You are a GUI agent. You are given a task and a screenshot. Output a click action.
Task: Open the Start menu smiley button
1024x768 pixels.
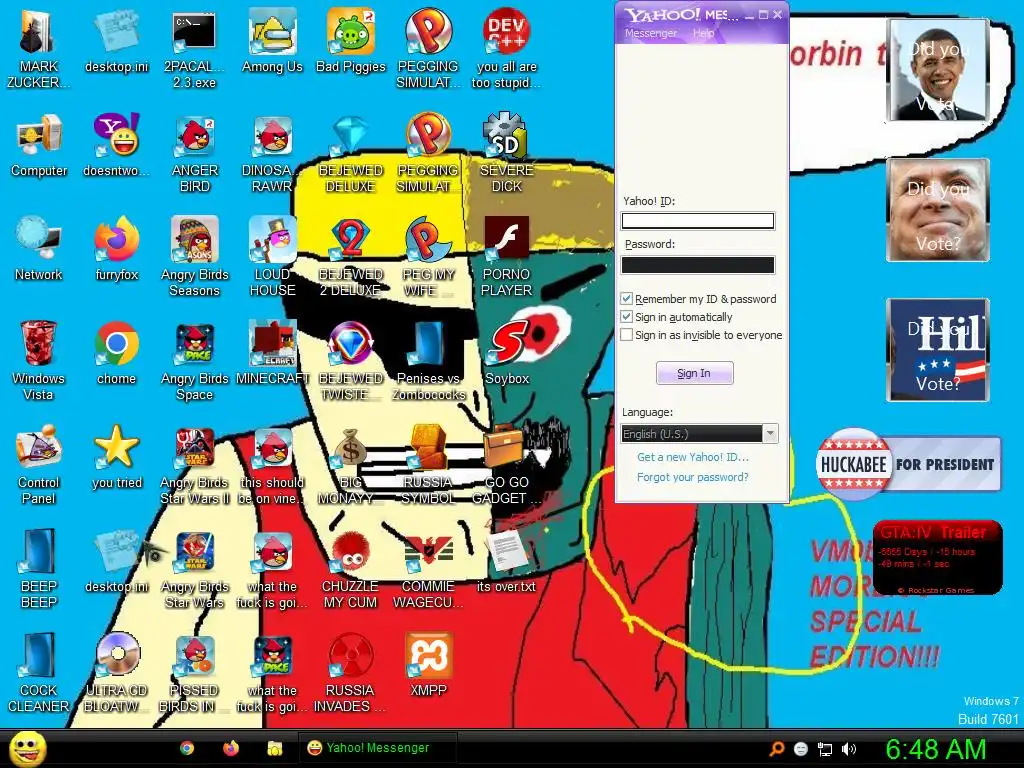(27, 748)
